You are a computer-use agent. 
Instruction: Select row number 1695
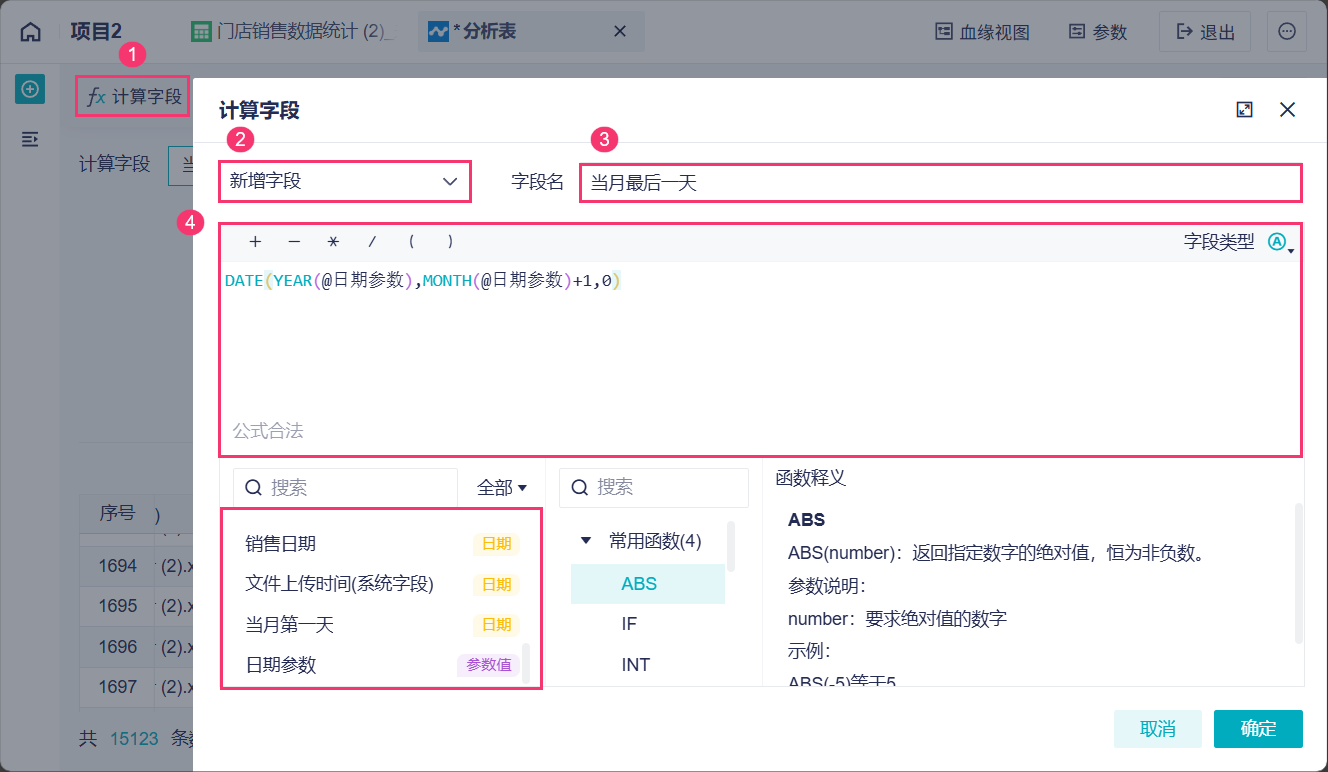pos(117,606)
